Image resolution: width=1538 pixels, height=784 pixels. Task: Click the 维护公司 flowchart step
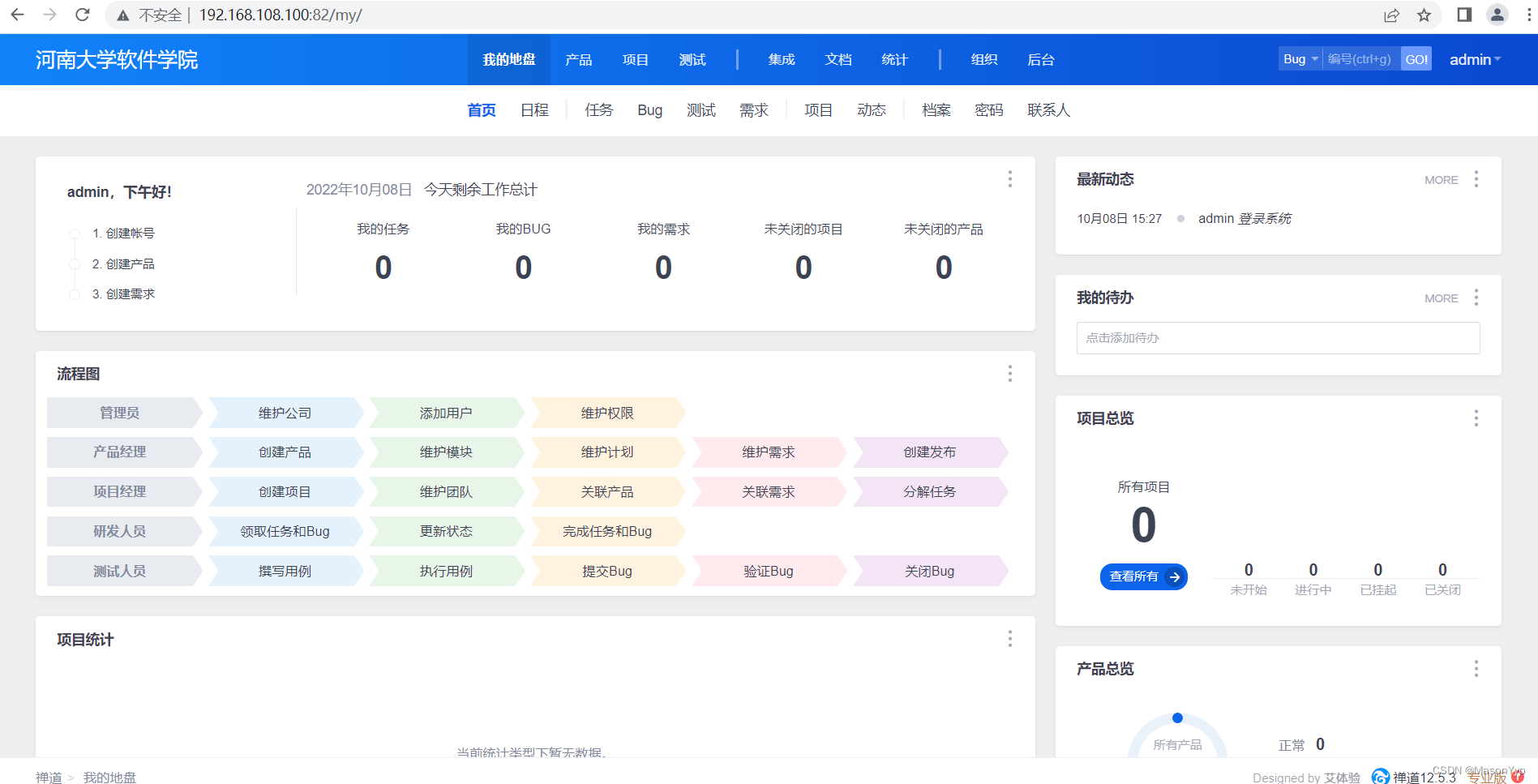coord(285,413)
